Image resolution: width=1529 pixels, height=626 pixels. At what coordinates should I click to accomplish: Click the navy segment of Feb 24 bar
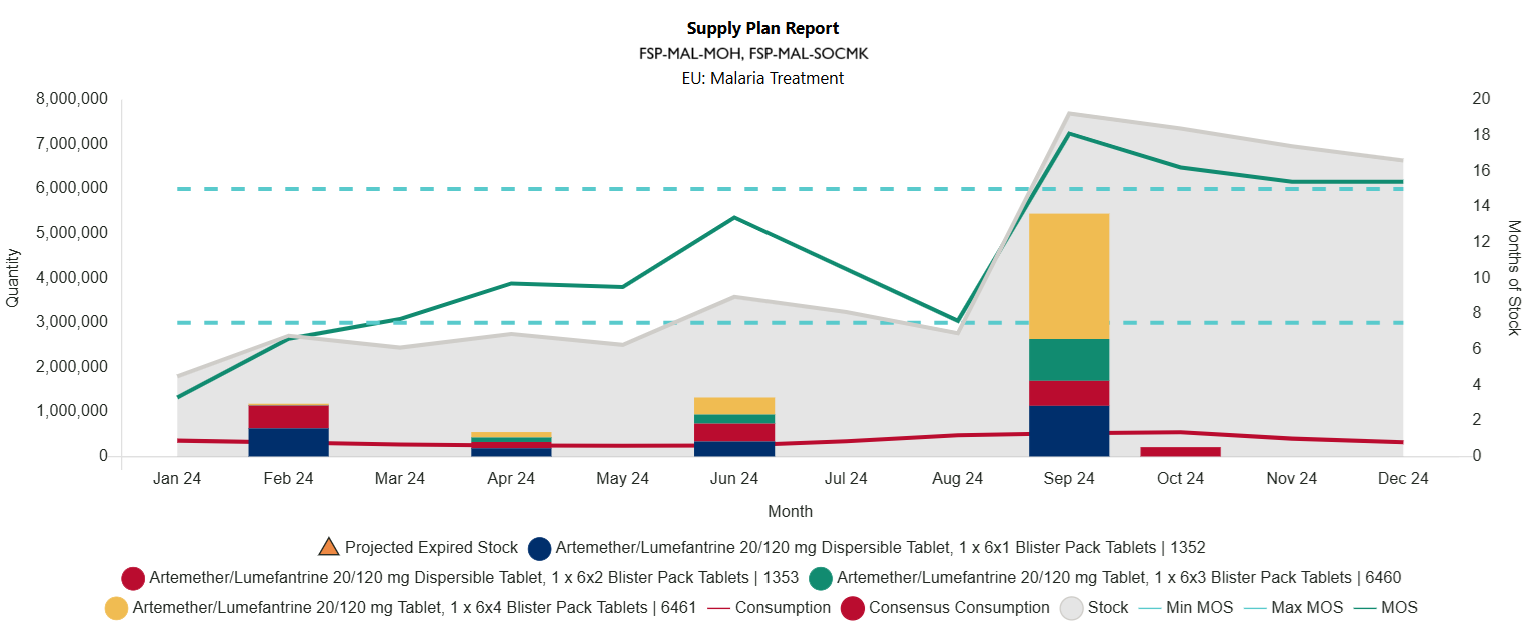tap(288, 442)
